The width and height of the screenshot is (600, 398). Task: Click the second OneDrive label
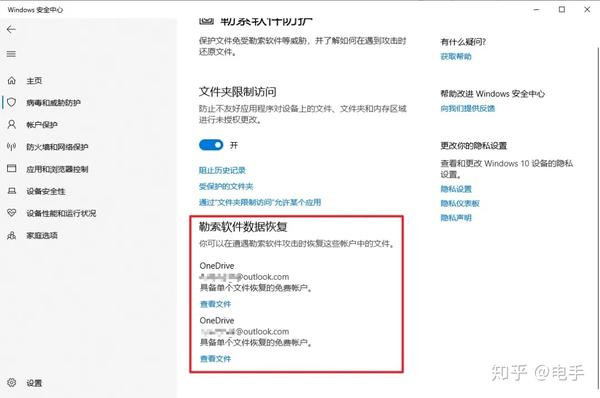coord(217,320)
